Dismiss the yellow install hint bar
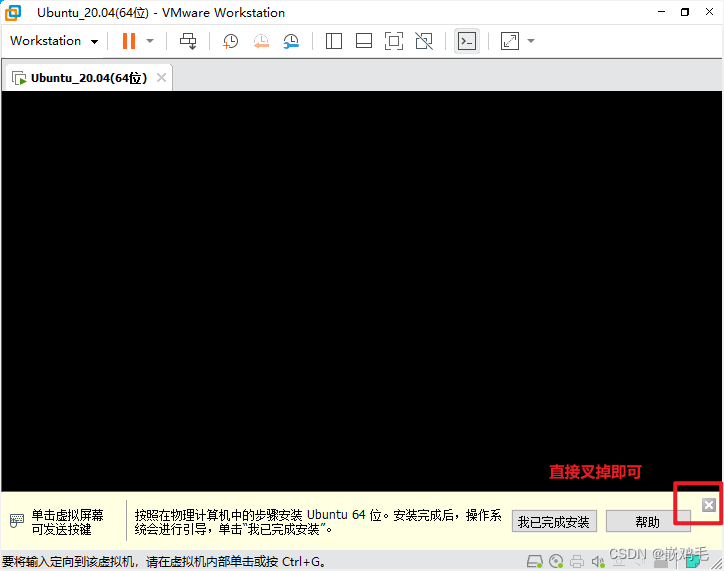 [x=709, y=505]
